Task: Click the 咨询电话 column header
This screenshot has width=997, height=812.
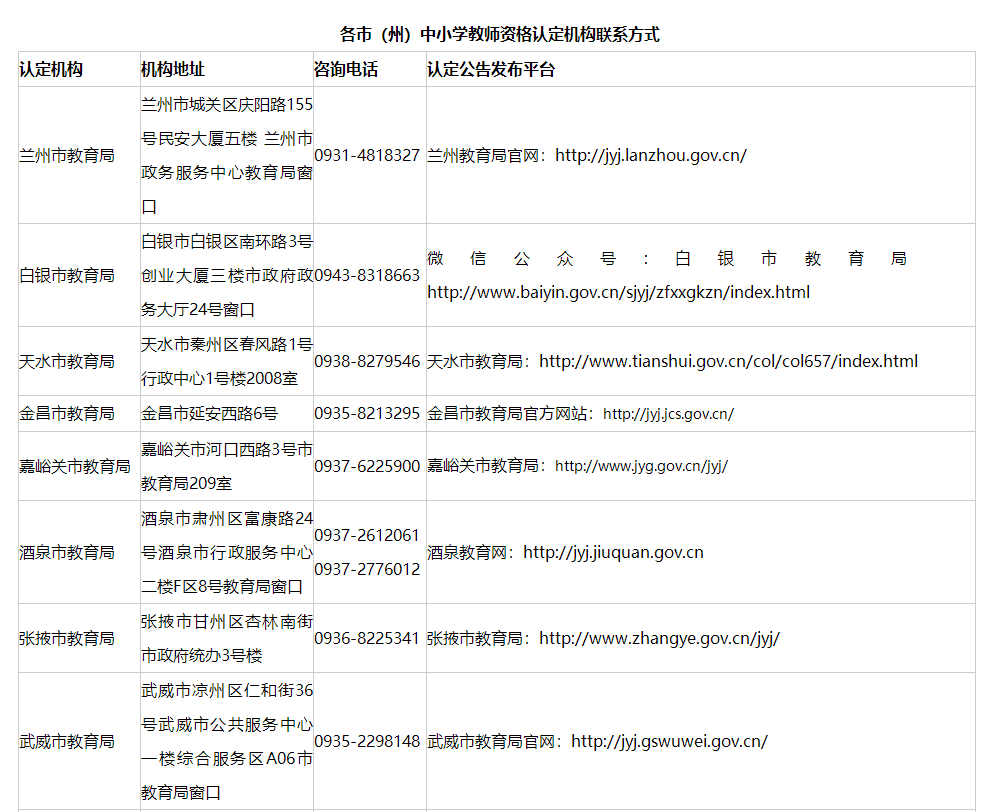Action: click(346, 69)
